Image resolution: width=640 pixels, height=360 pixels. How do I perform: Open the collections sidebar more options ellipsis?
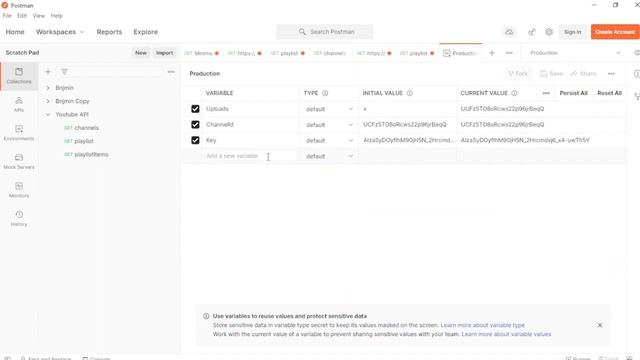(x=171, y=72)
